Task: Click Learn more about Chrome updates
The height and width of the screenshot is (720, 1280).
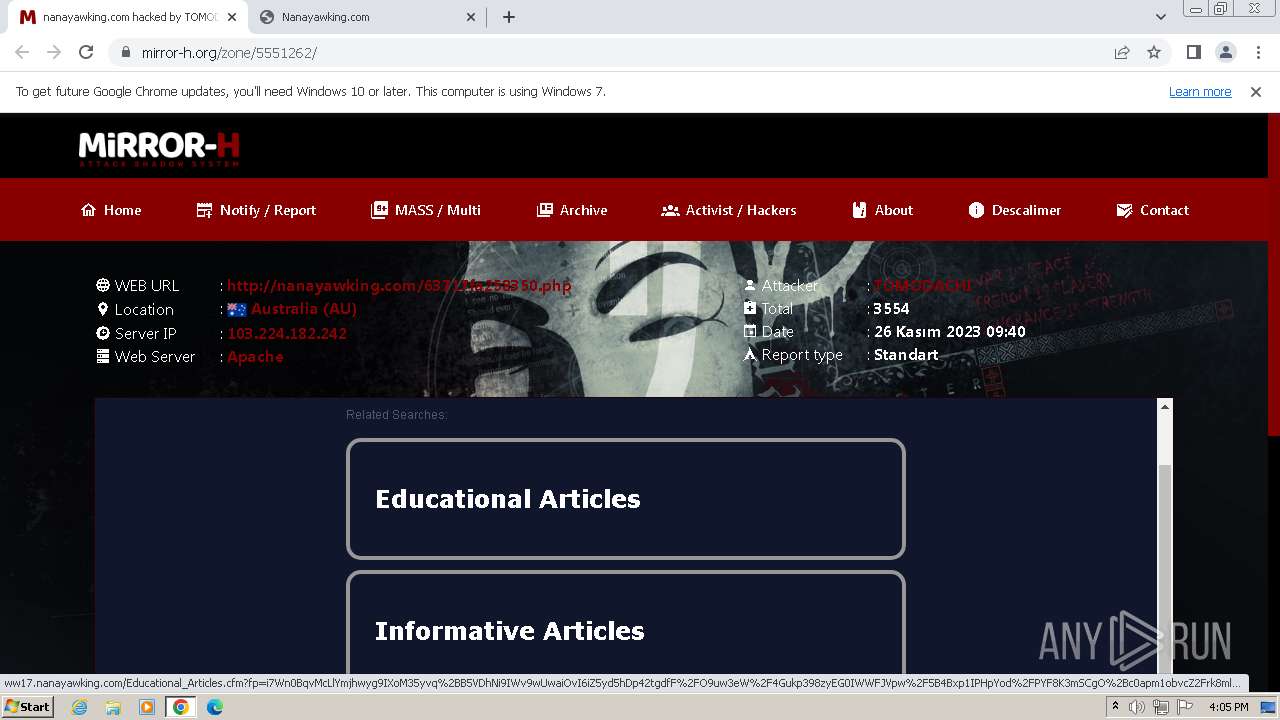Action: click(1200, 91)
